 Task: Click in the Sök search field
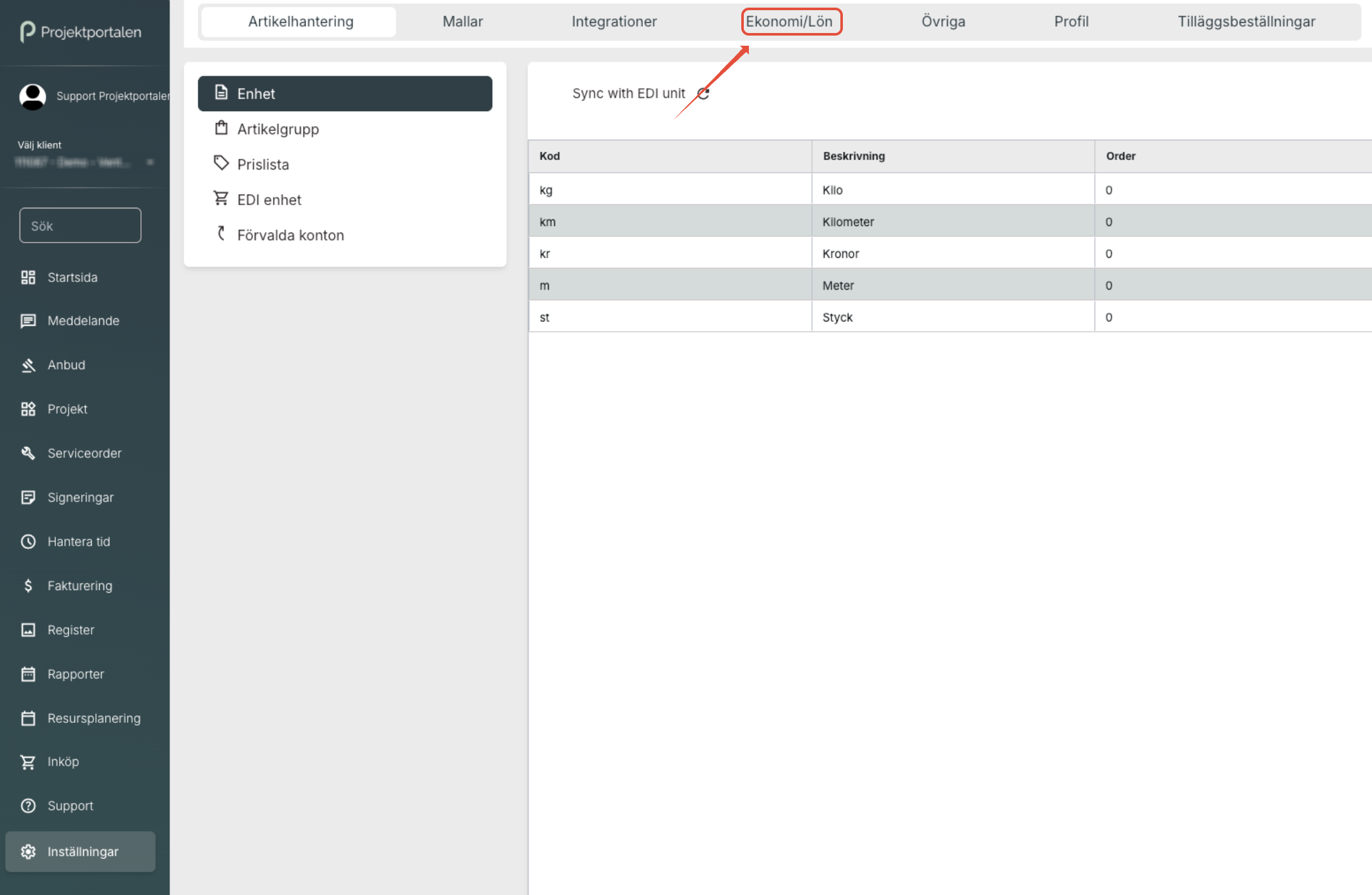pyautogui.click(x=80, y=225)
